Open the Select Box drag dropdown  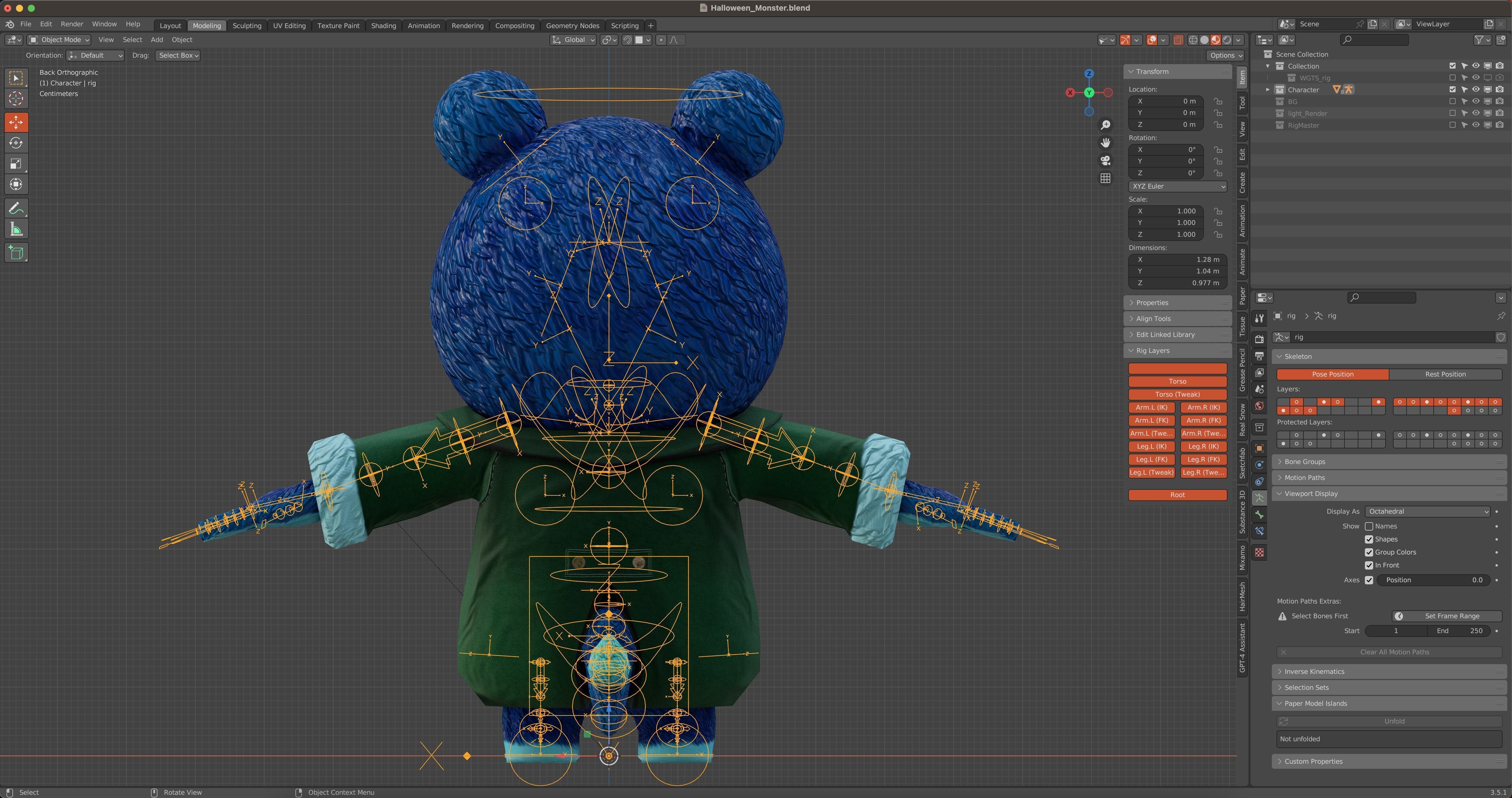click(x=178, y=55)
